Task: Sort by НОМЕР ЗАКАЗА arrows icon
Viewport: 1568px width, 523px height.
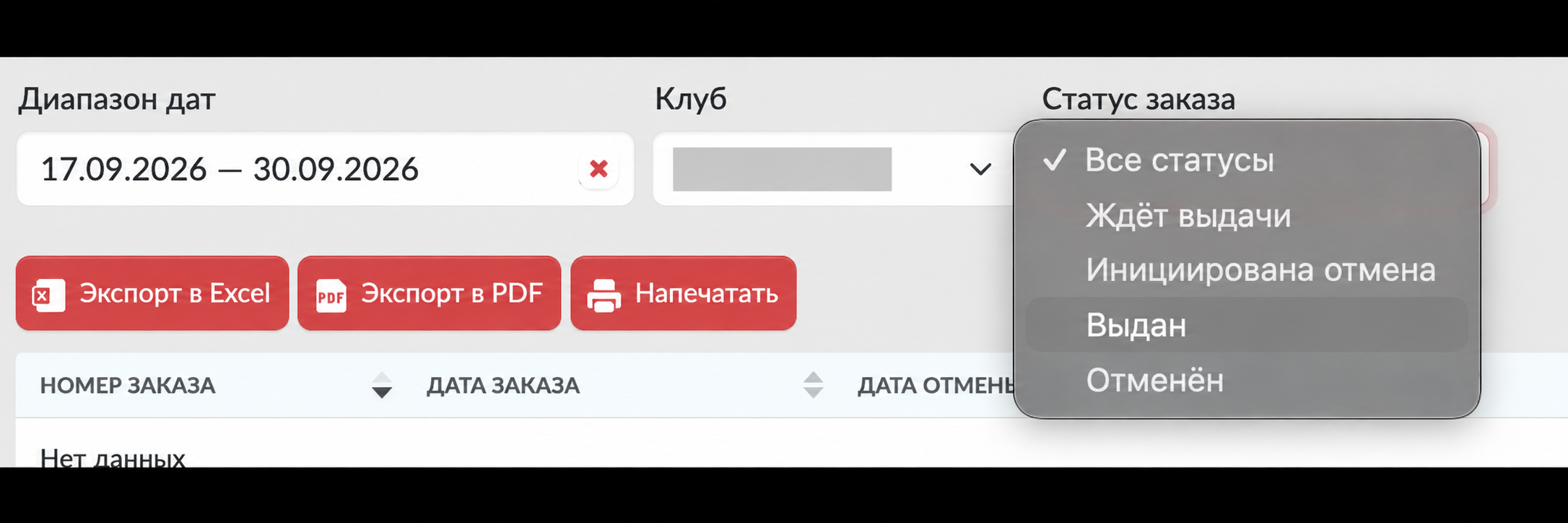Action: point(382,385)
